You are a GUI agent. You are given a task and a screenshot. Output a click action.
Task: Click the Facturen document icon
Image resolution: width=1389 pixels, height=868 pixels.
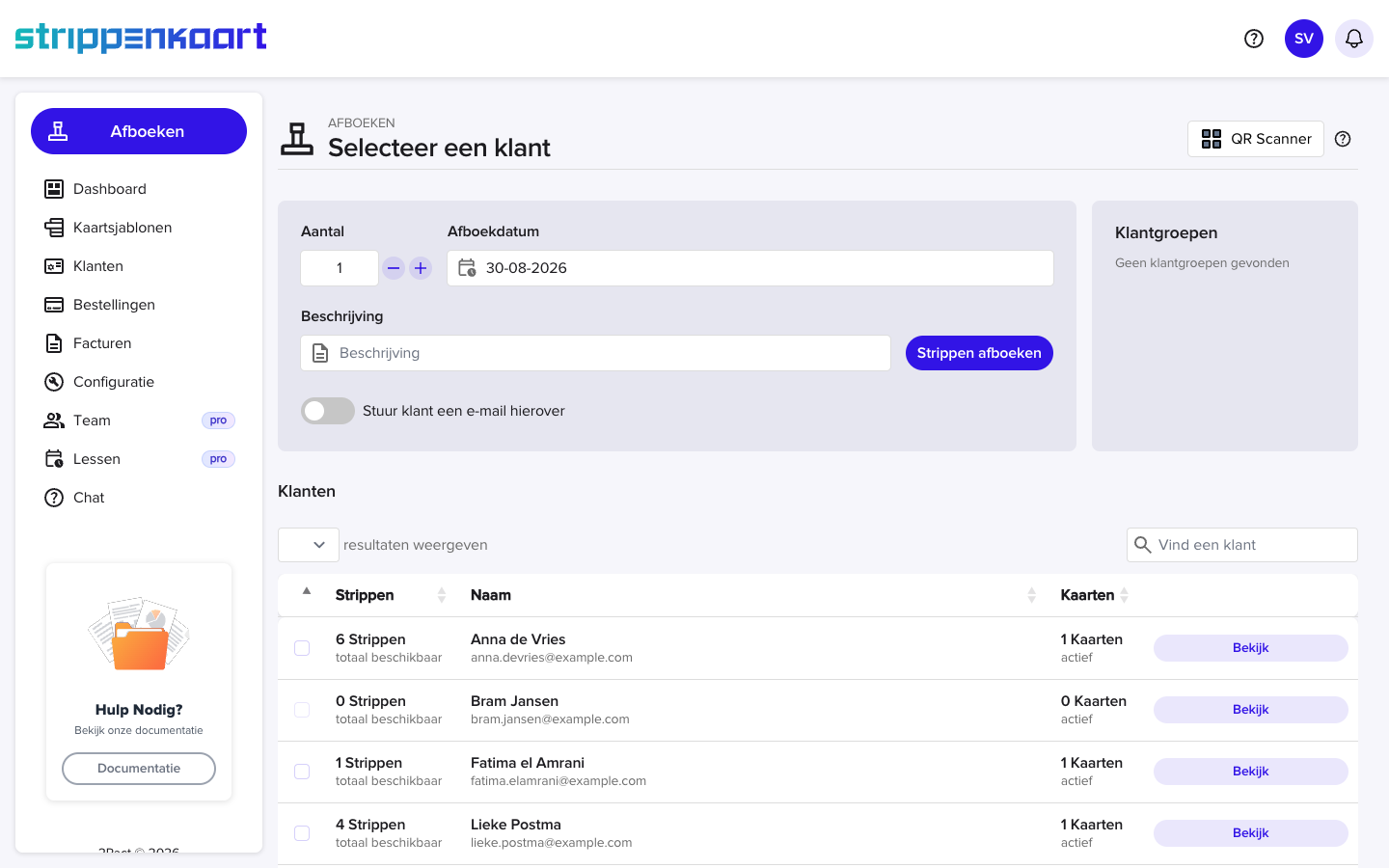[x=54, y=343]
